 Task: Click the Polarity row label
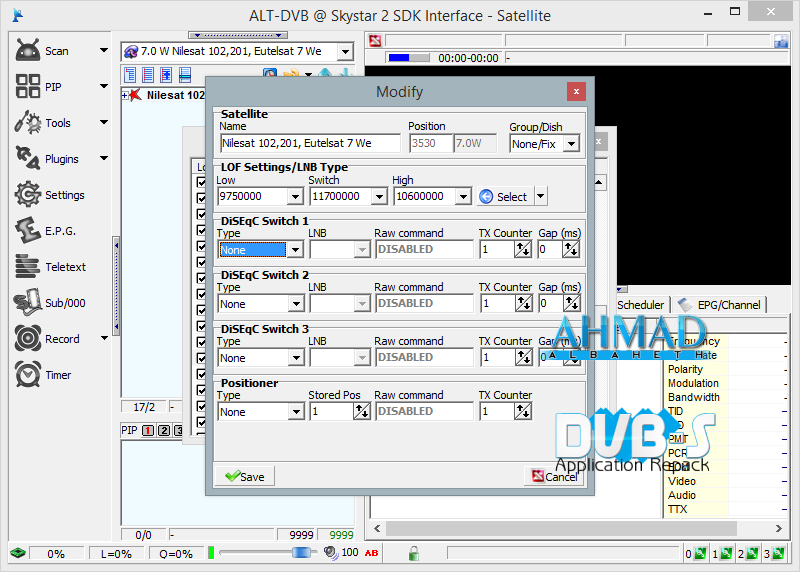[685, 369]
